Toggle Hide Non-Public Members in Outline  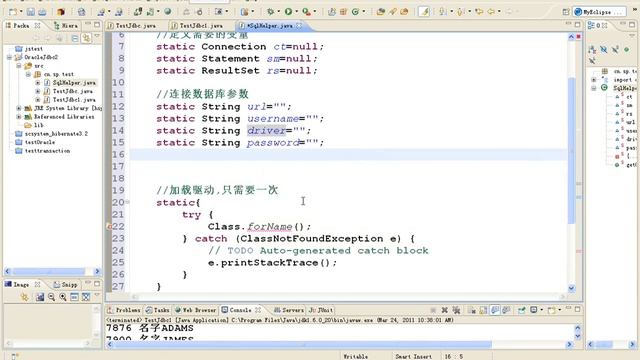[x=627, y=50]
